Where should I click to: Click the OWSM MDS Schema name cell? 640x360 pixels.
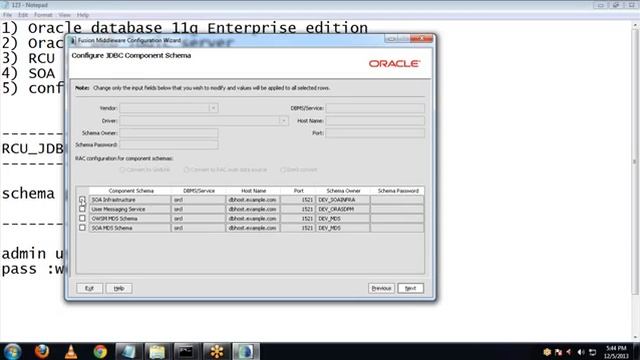131,218
